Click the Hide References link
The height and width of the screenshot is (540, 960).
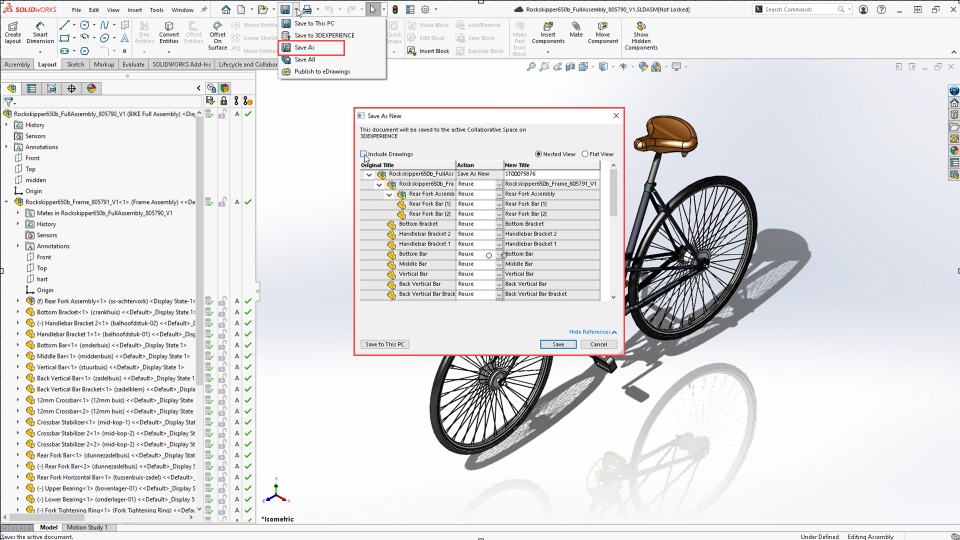593,332
